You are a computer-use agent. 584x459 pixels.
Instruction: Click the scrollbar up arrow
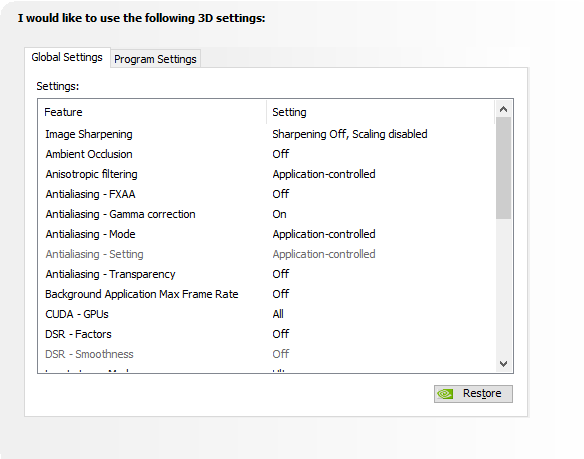pyautogui.click(x=504, y=109)
